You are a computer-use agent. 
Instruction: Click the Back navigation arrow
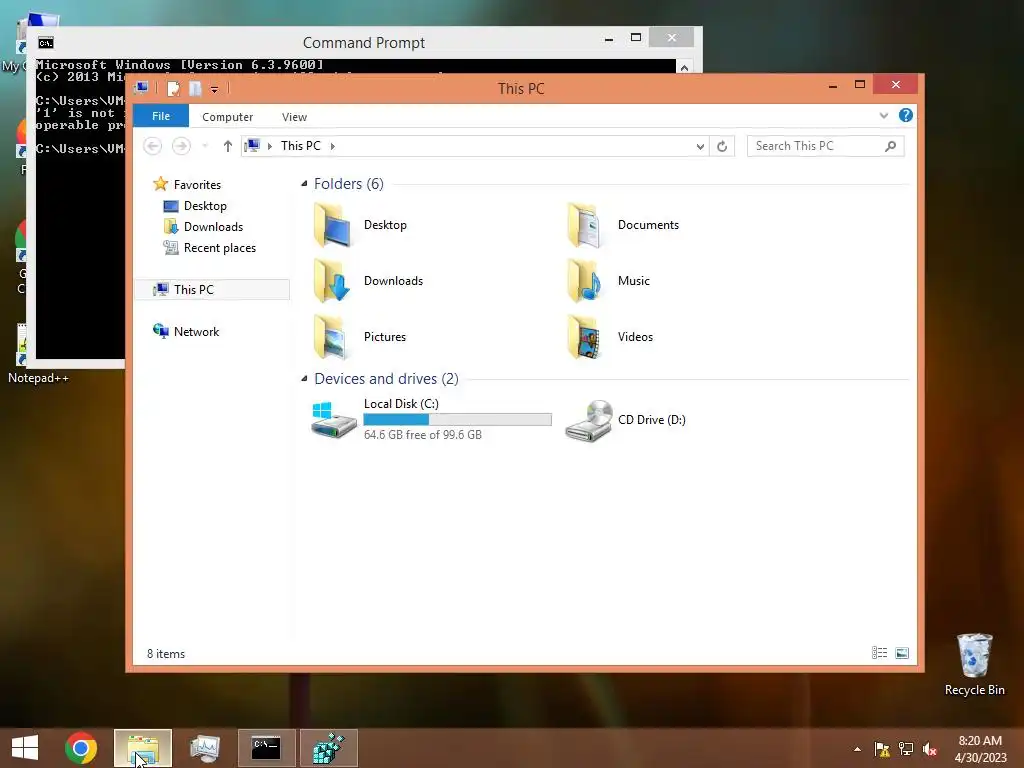point(152,146)
